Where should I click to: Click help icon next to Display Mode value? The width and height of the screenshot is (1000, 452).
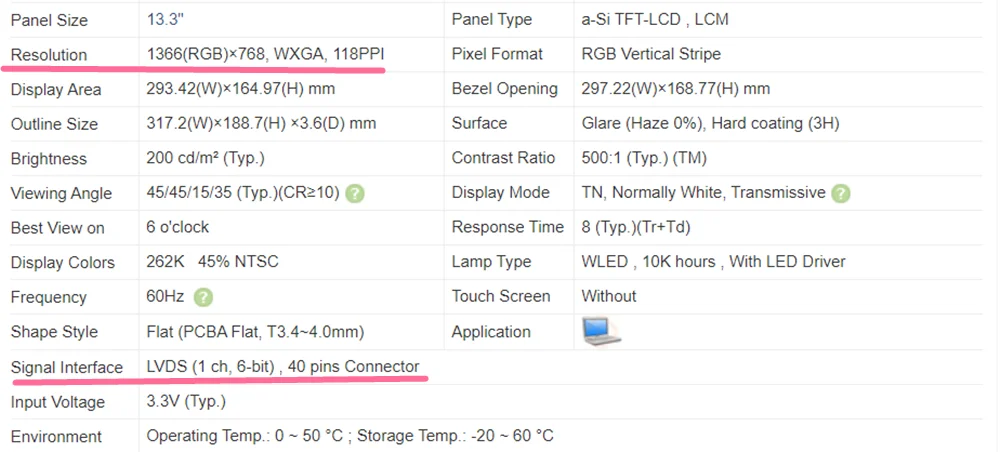(841, 193)
